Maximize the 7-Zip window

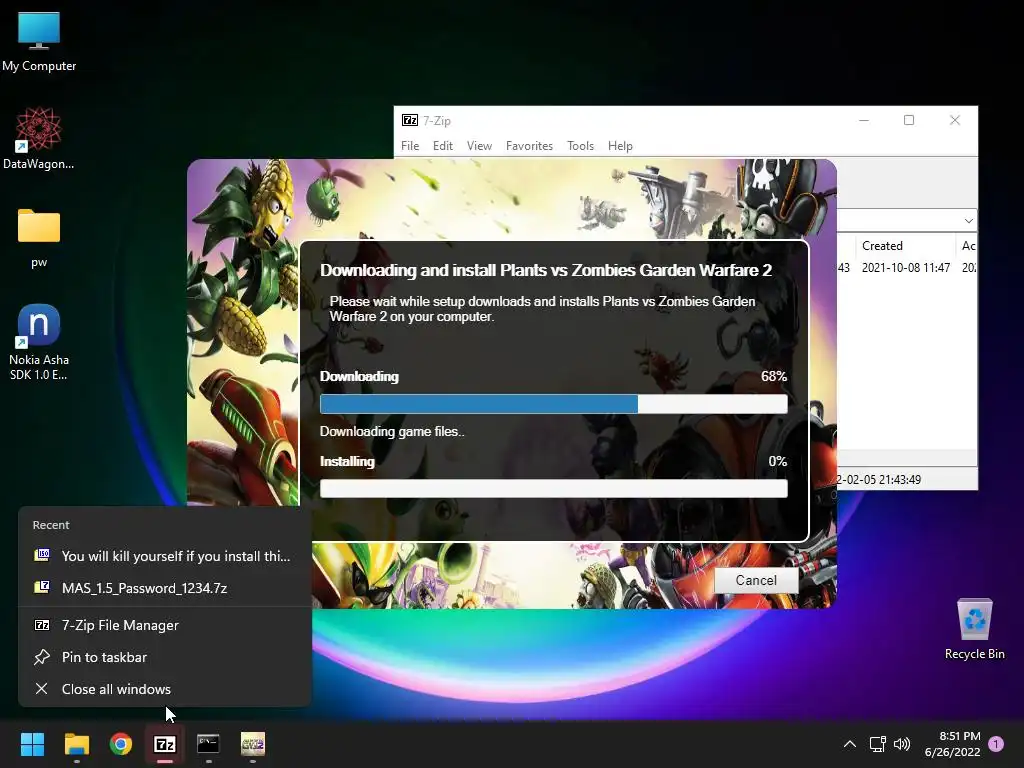point(909,120)
